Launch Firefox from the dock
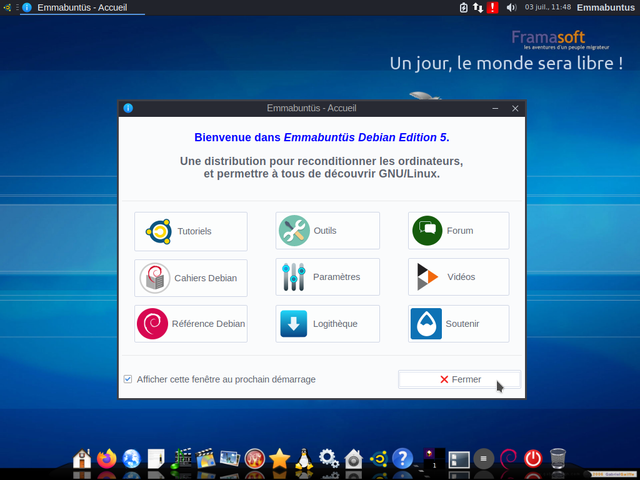This screenshot has width=640, height=480. (x=107, y=459)
